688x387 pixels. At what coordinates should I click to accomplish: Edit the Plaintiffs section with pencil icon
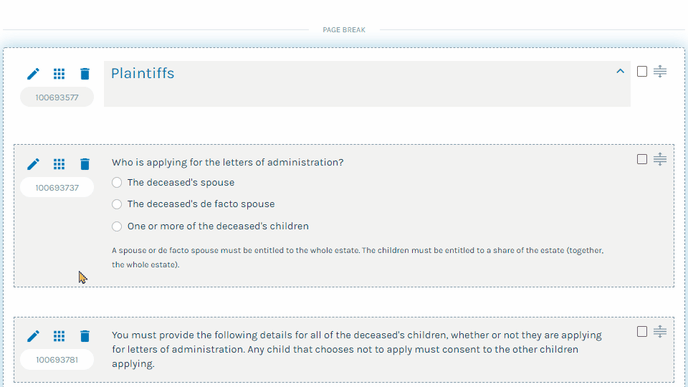(x=33, y=74)
